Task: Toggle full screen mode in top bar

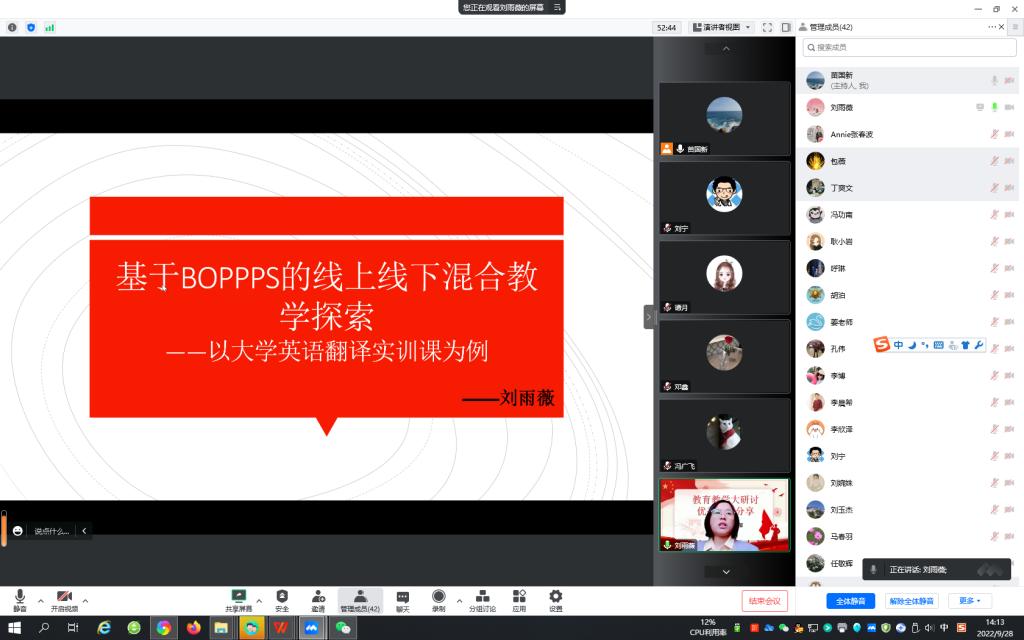Action: (767, 27)
